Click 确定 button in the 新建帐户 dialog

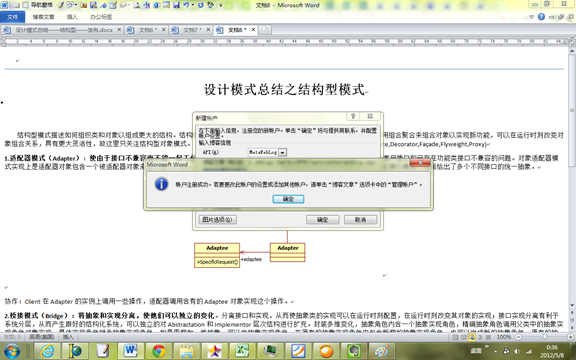(x=322, y=220)
